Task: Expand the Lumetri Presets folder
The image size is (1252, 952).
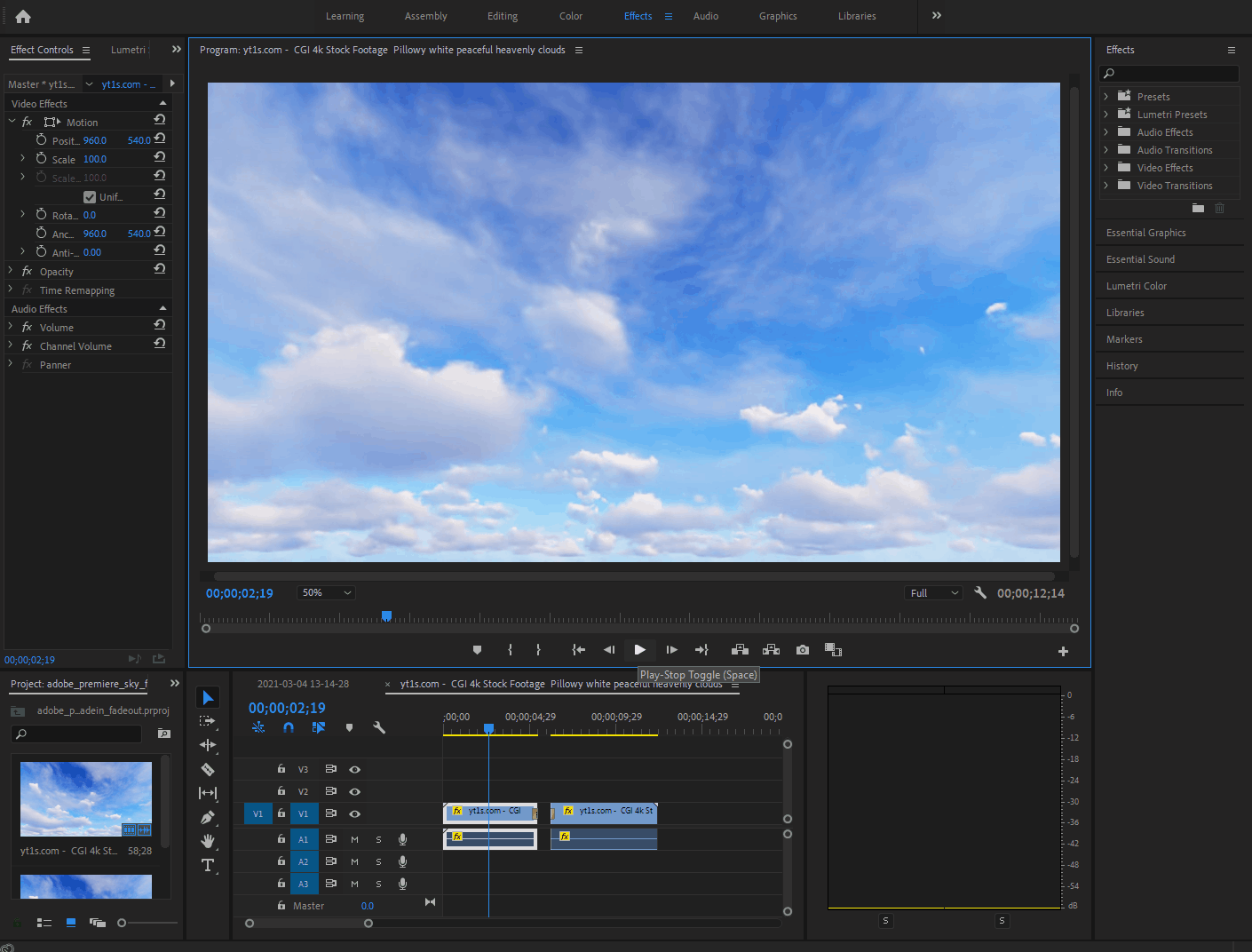Action: pyautogui.click(x=1106, y=115)
